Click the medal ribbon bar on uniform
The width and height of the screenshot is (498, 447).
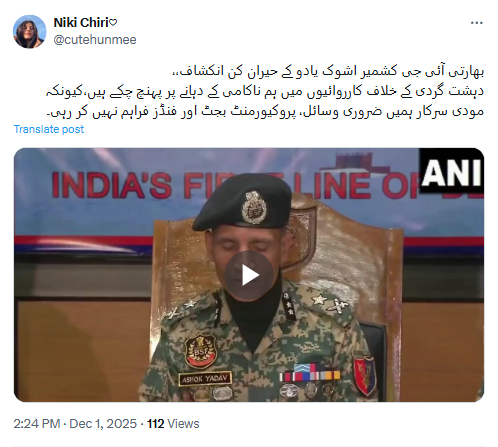tap(310, 372)
